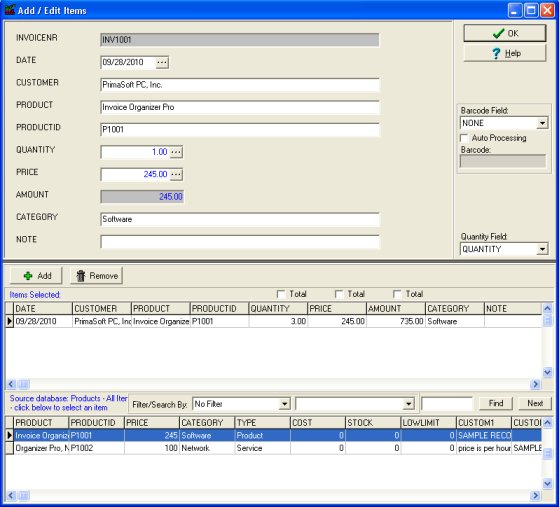559x507 pixels.
Task: Open the No Filter dropdown
Action: [284, 404]
